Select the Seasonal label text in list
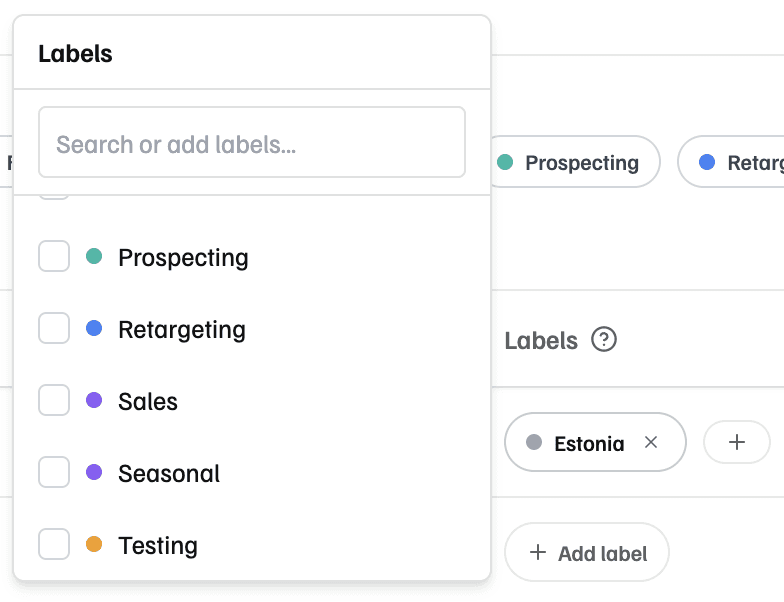784x602 pixels. point(169,473)
